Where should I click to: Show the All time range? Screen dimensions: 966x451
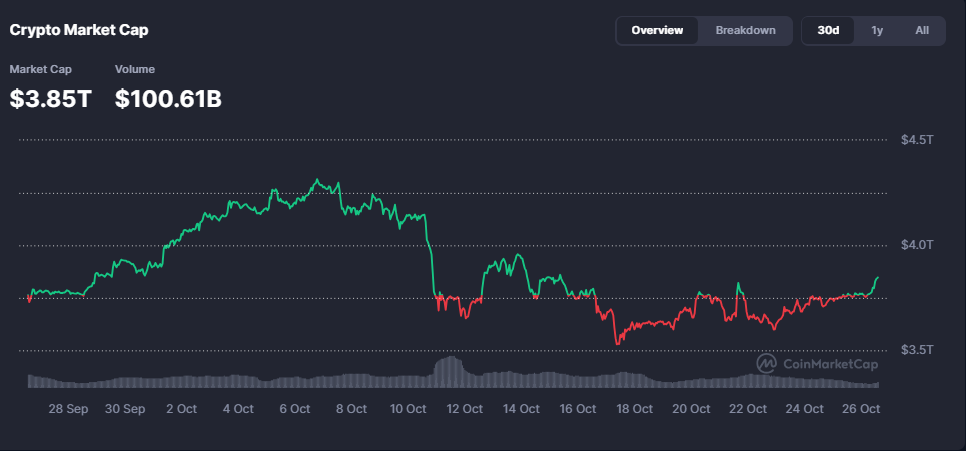(x=922, y=30)
